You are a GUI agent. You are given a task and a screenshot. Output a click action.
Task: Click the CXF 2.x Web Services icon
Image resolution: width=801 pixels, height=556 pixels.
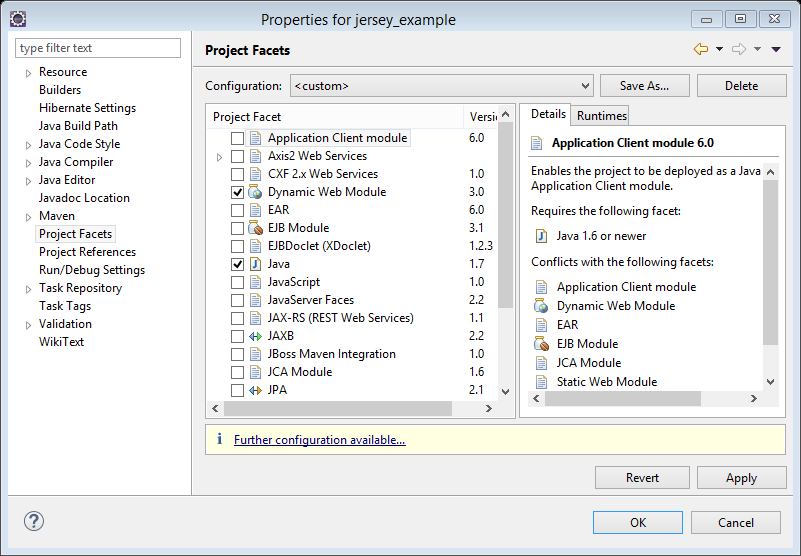[x=255, y=174]
